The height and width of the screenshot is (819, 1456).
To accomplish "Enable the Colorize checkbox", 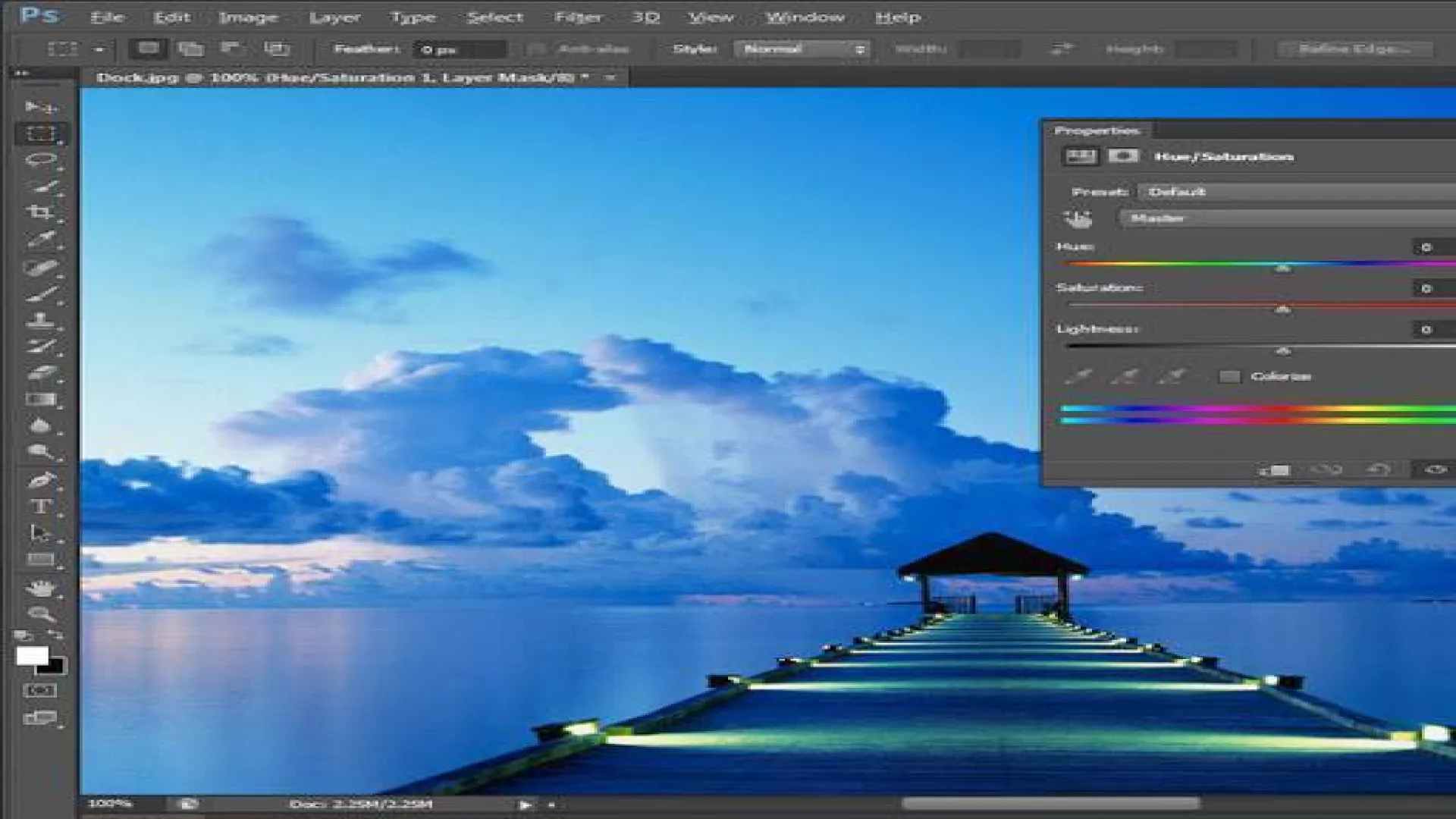I will [x=1228, y=377].
